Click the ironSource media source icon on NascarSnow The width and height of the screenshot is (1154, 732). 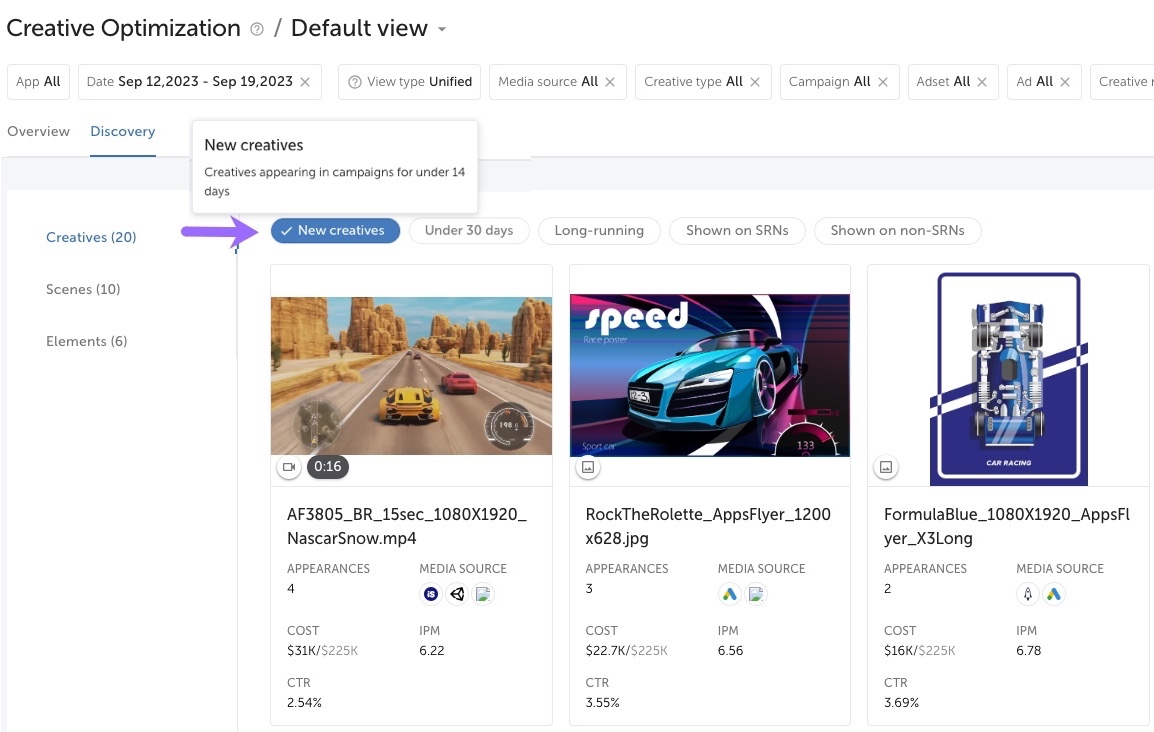pos(431,594)
